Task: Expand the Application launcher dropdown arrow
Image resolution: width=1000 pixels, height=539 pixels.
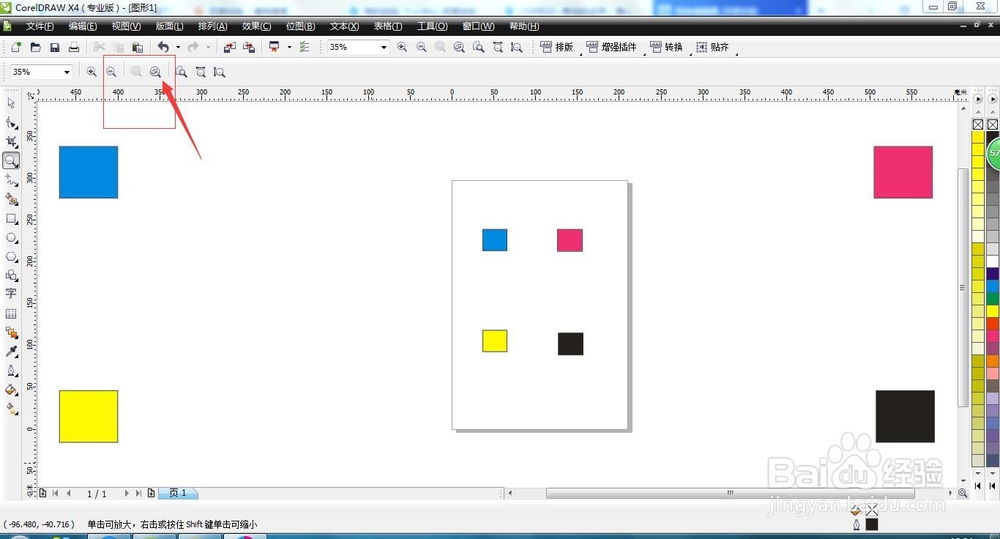Action: (x=289, y=47)
